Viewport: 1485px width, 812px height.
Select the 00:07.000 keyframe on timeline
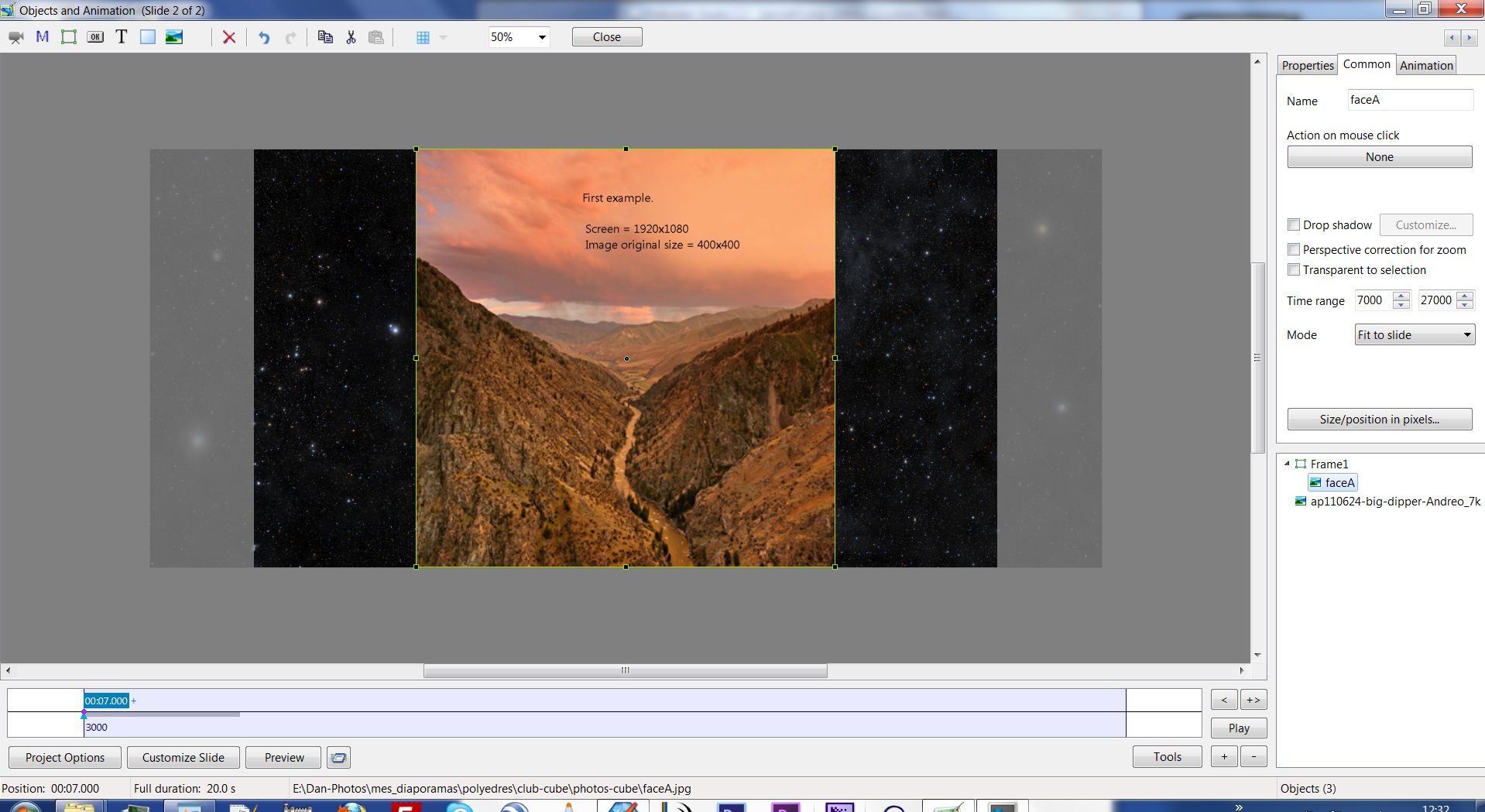[106, 701]
